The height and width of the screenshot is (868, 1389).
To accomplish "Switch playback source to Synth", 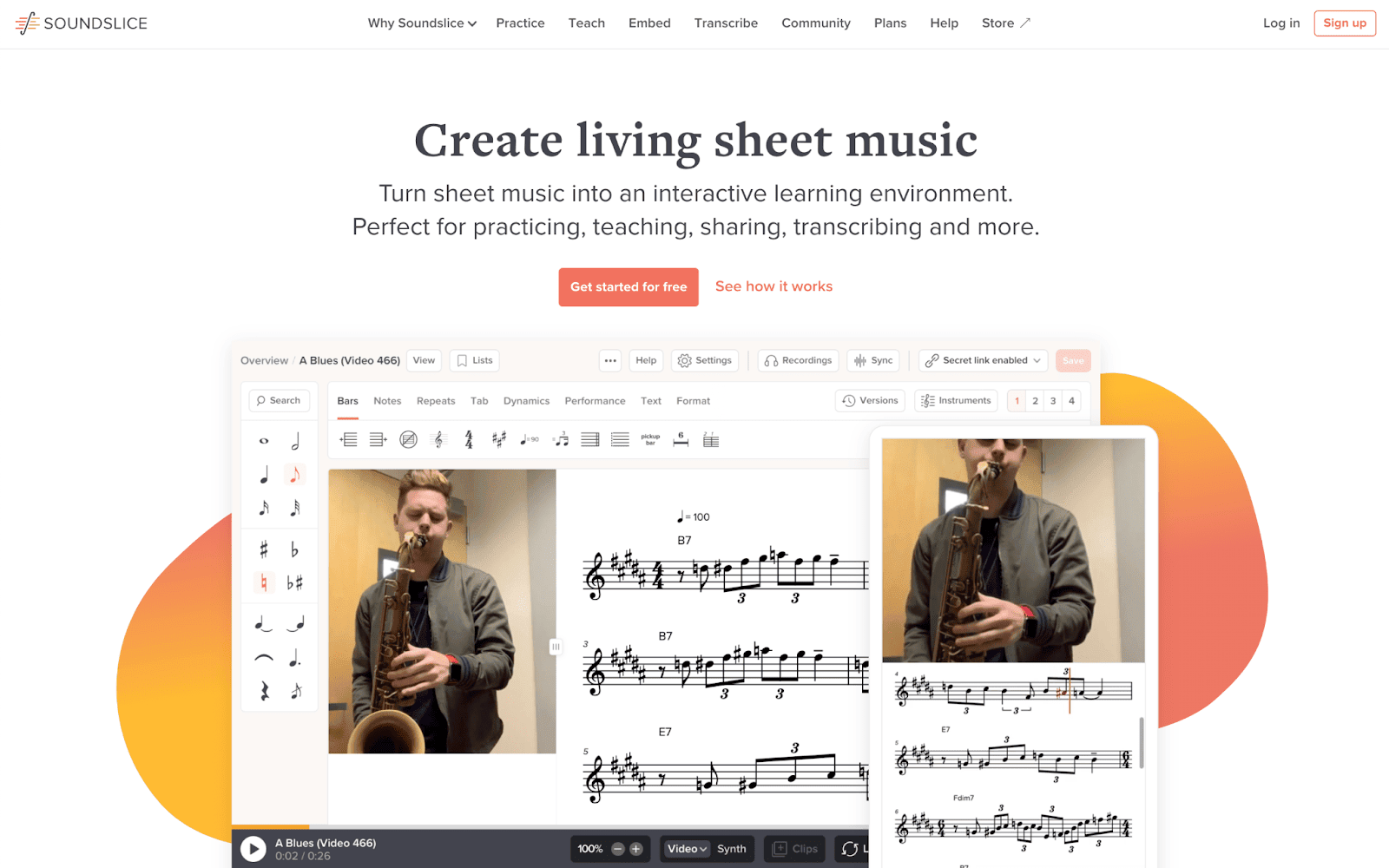I will coord(731,849).
